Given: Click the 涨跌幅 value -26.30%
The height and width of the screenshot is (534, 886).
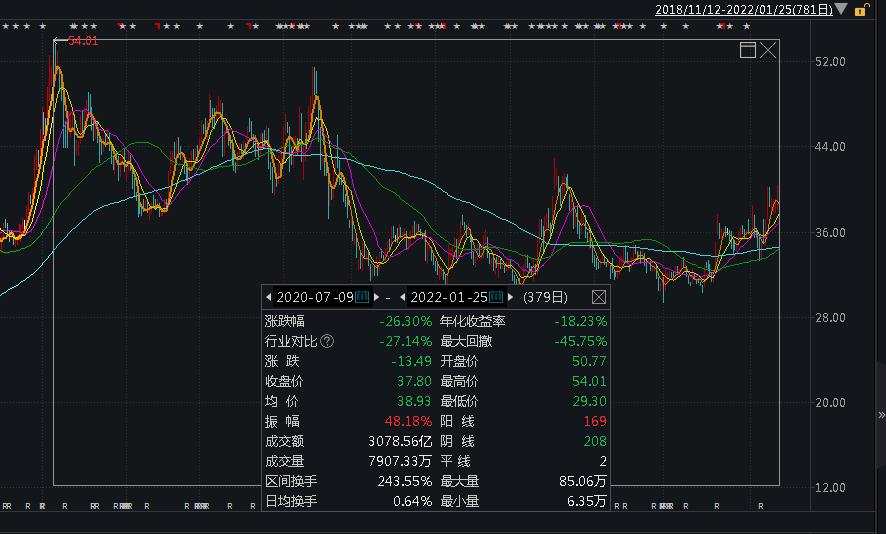Looking at the screenshot, I should [406, 321].
